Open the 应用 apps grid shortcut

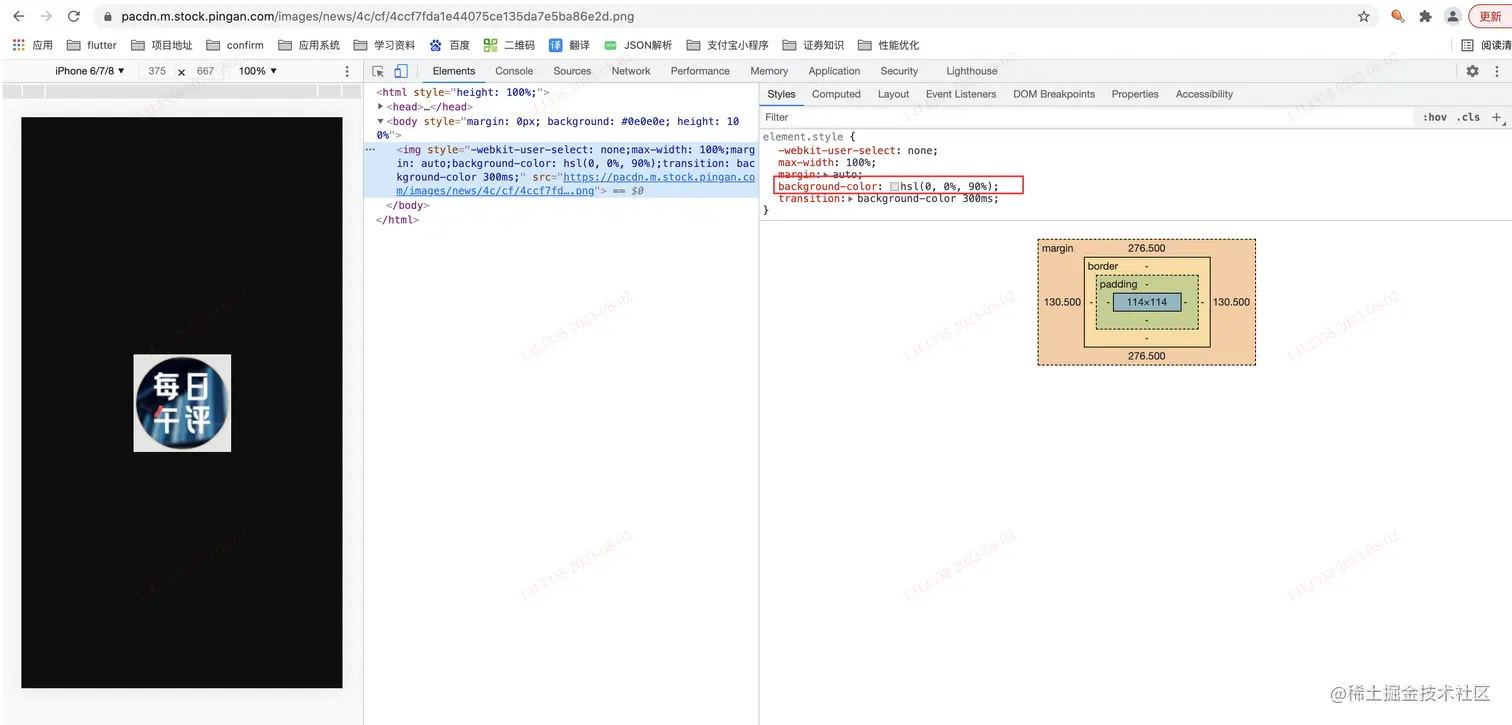pos(32,45)
